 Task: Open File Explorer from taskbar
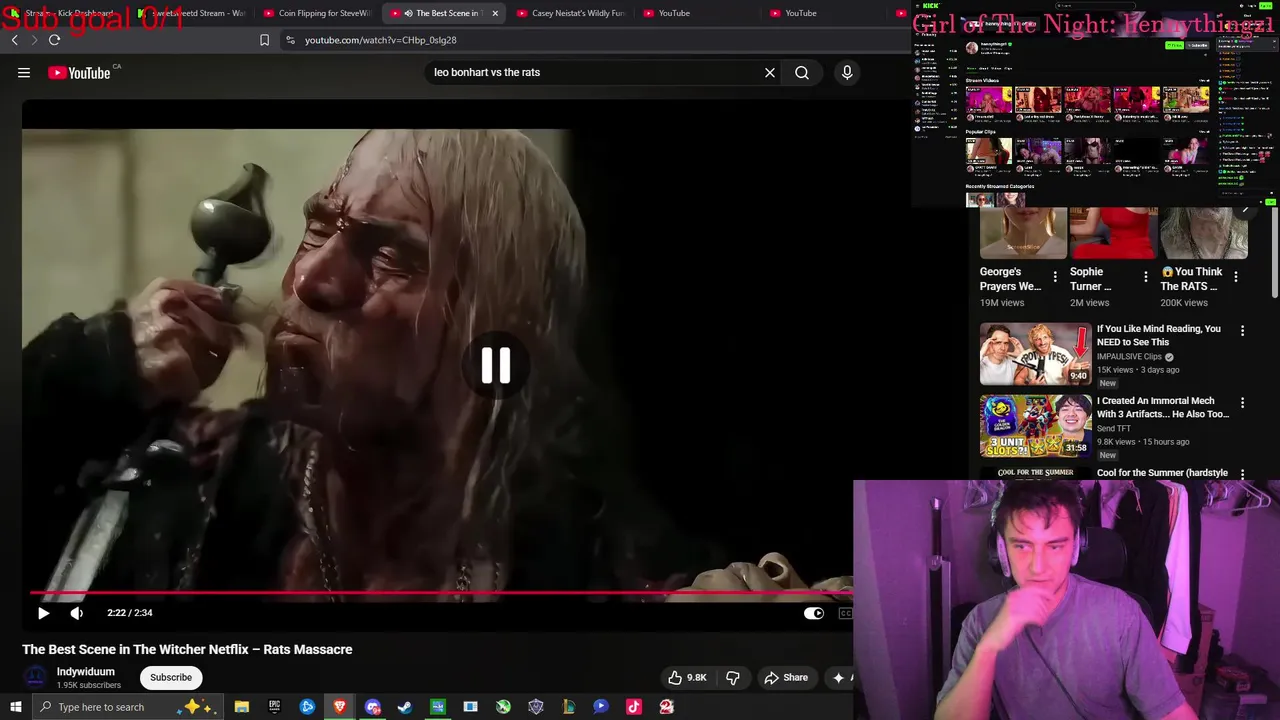(x=241, y=707)
